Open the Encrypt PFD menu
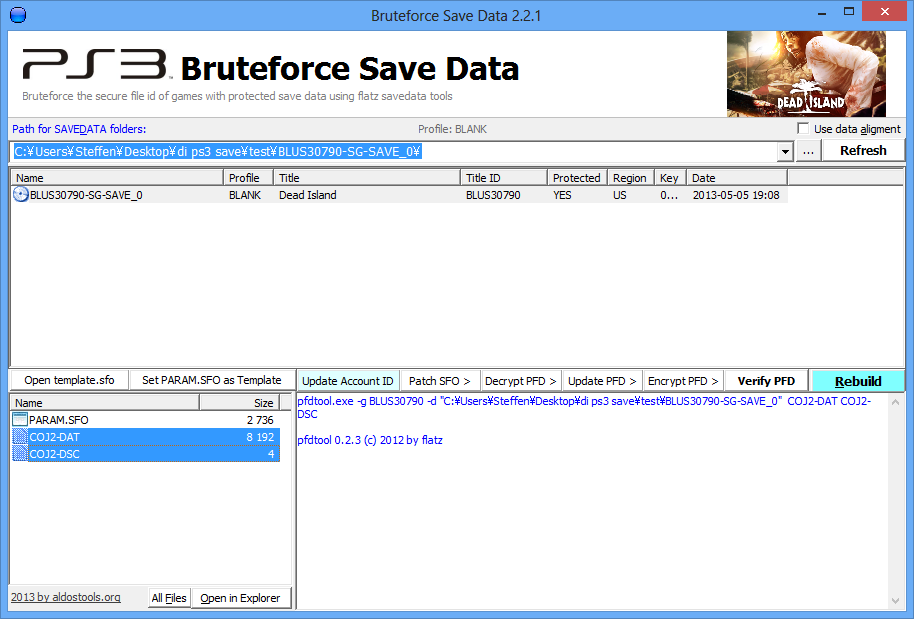The width and height of the screenshot is (914, 619). 683,381
